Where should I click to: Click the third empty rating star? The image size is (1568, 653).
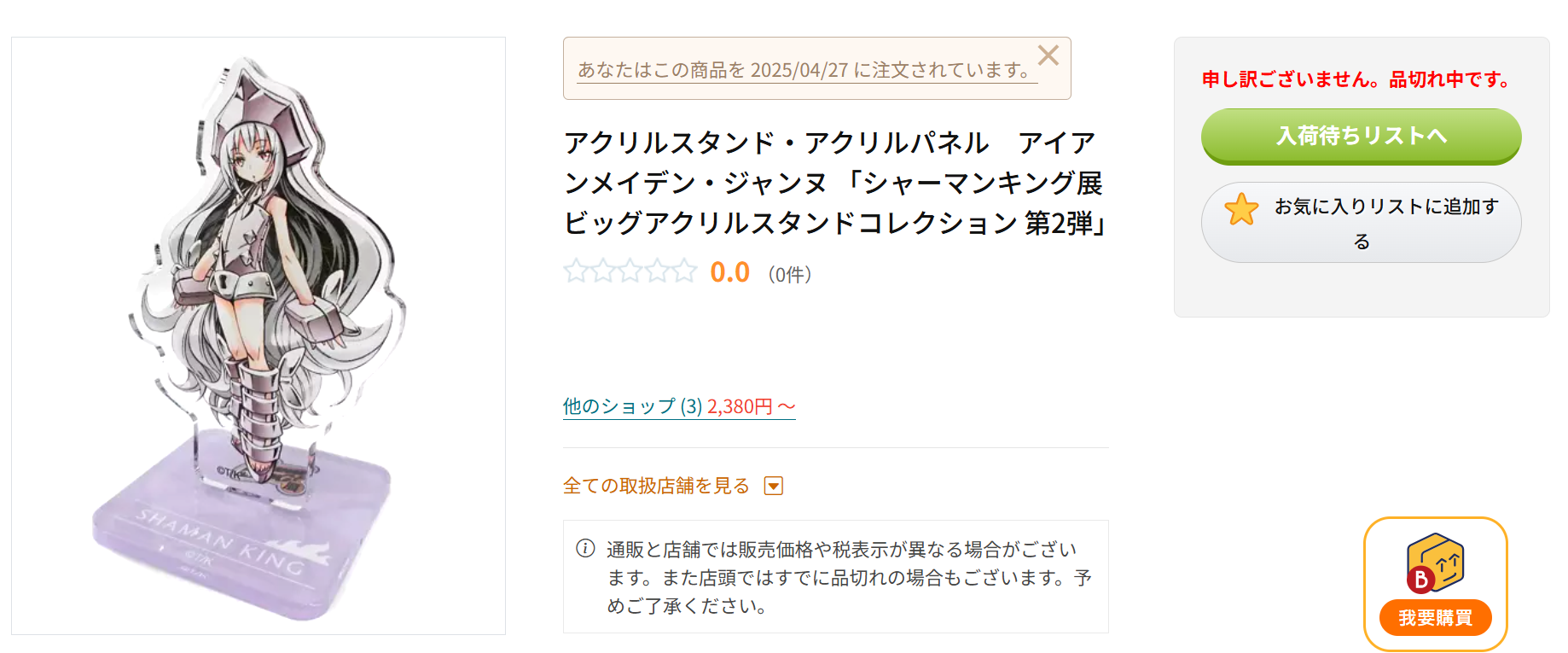(x=630, y=271)
